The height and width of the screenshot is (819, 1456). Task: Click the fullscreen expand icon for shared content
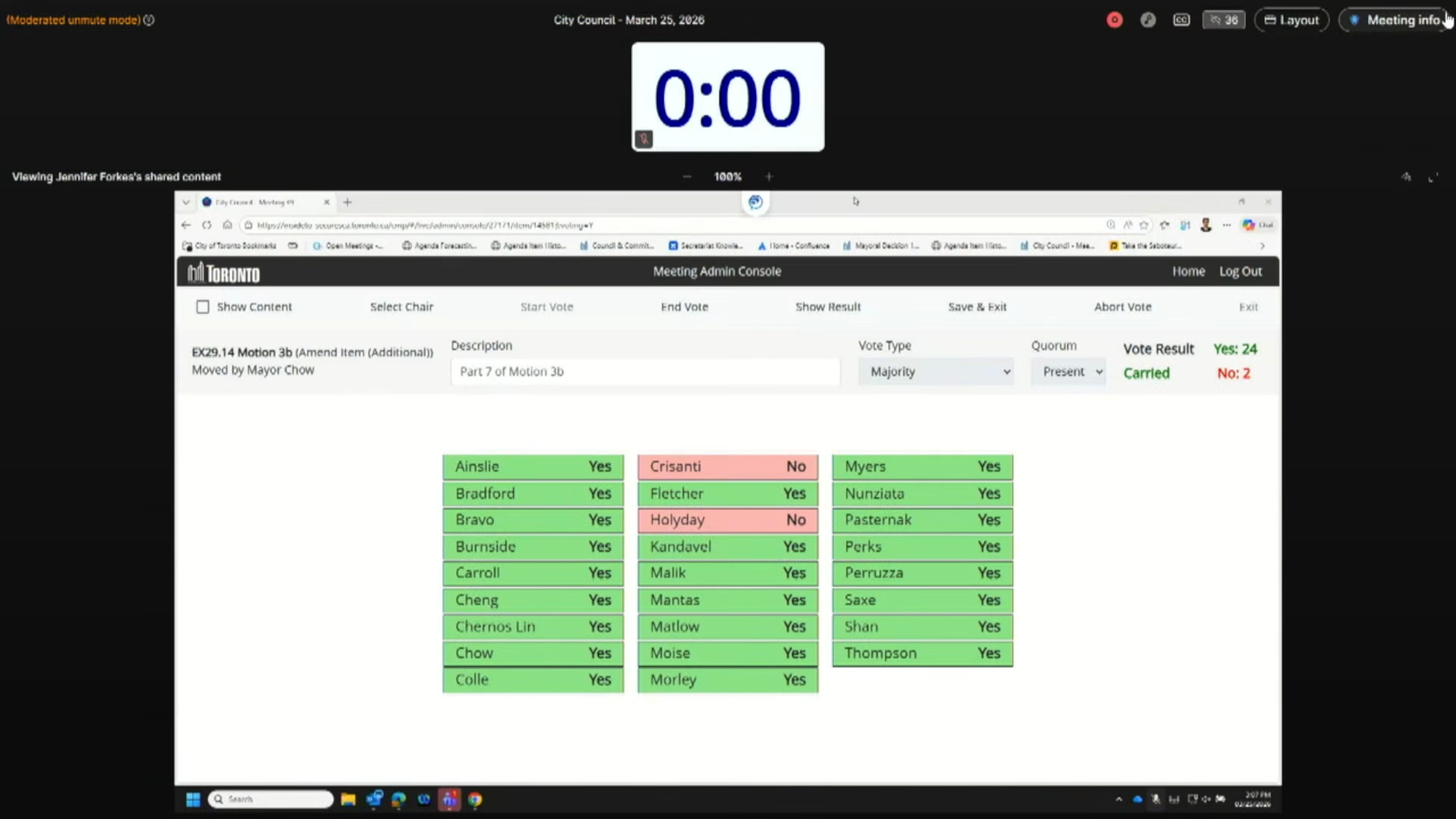(1433, 177)
